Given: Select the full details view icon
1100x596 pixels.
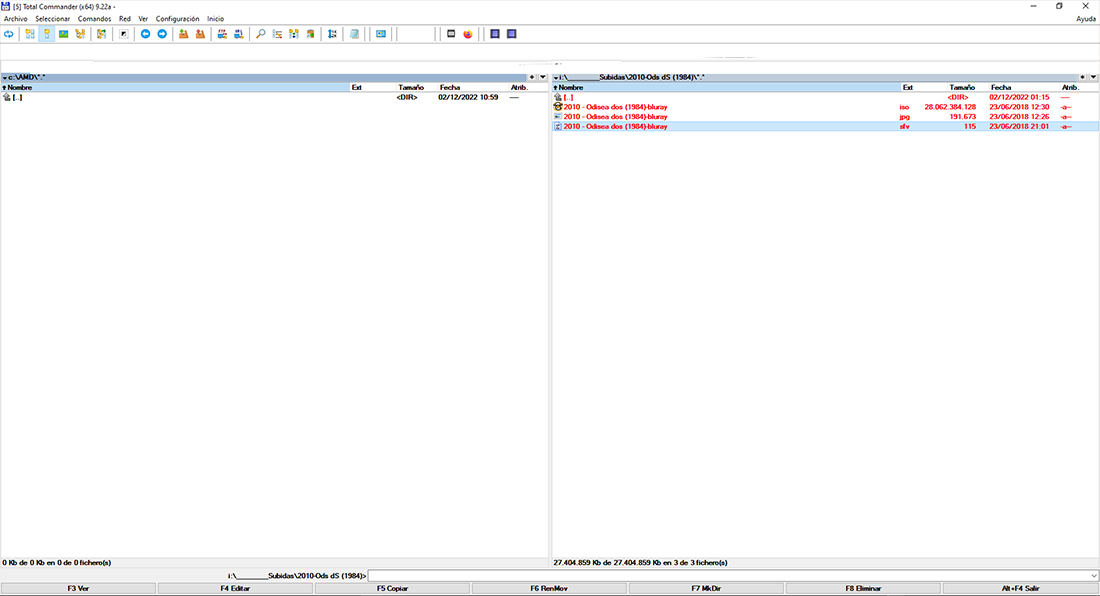Looking at the screenshot, I should coord(47,34).
